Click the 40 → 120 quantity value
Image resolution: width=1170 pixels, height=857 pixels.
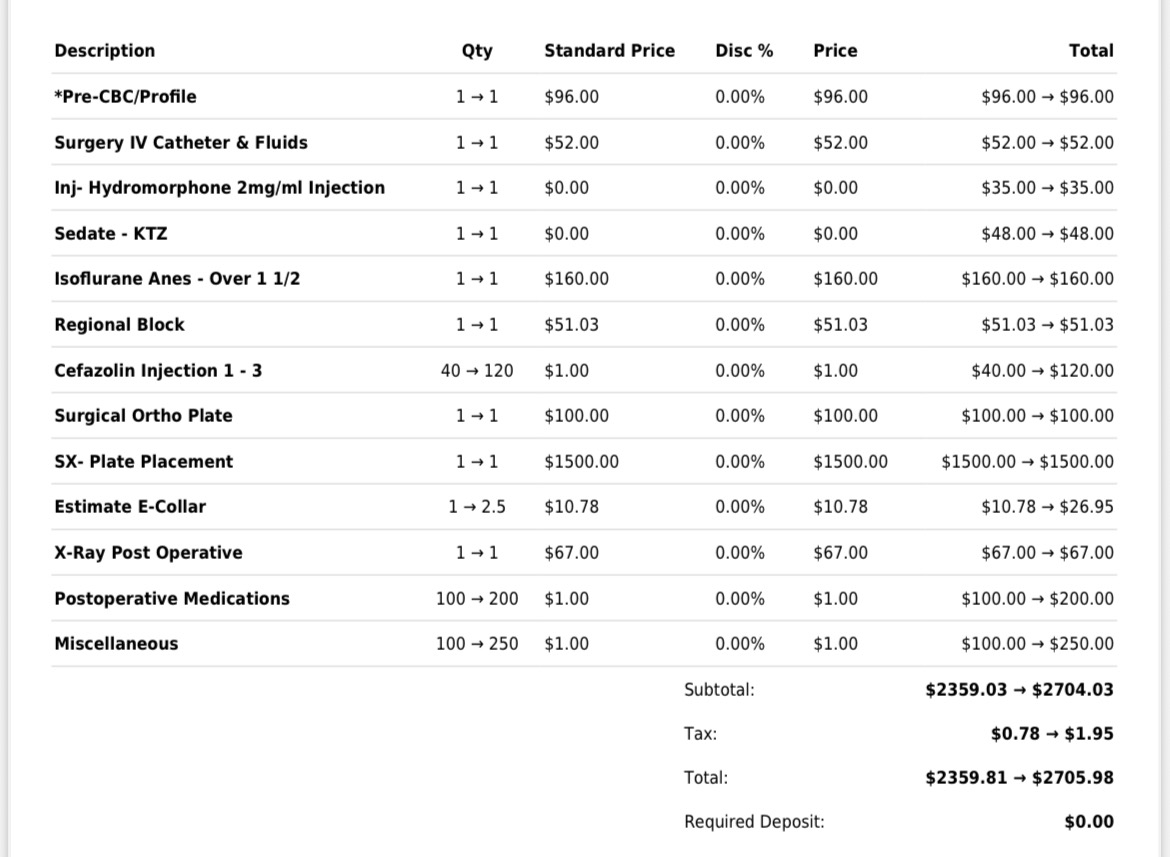[477, 371]
